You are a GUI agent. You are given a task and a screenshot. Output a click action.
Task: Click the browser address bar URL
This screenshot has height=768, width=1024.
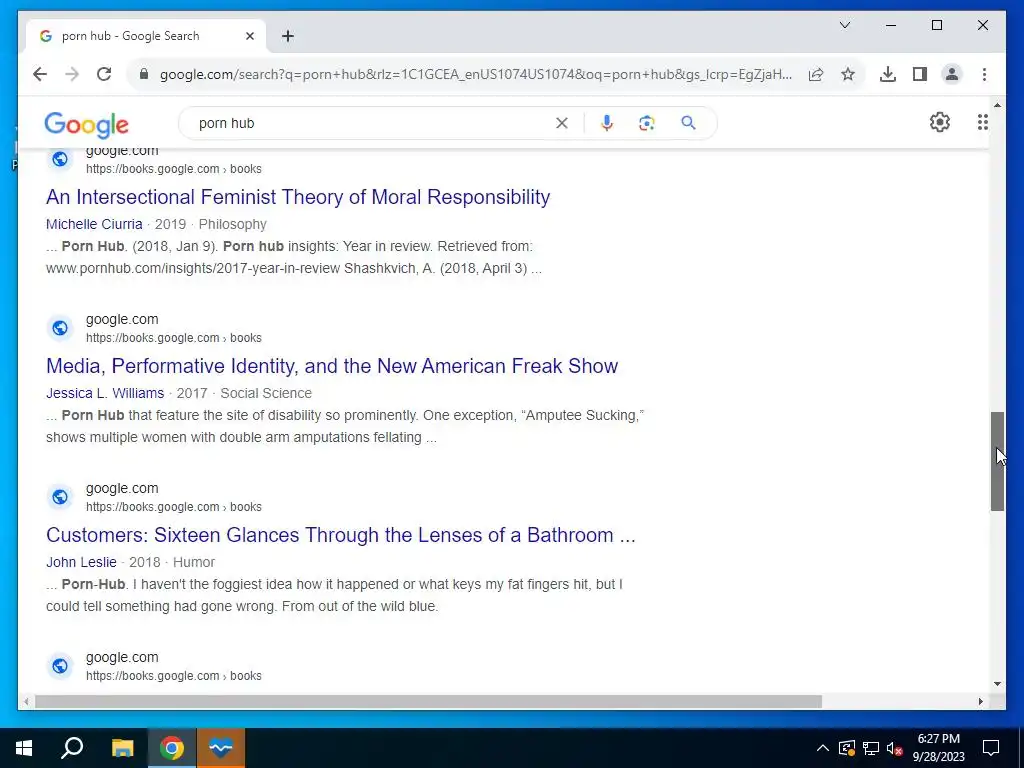click(x=475, y=74)
